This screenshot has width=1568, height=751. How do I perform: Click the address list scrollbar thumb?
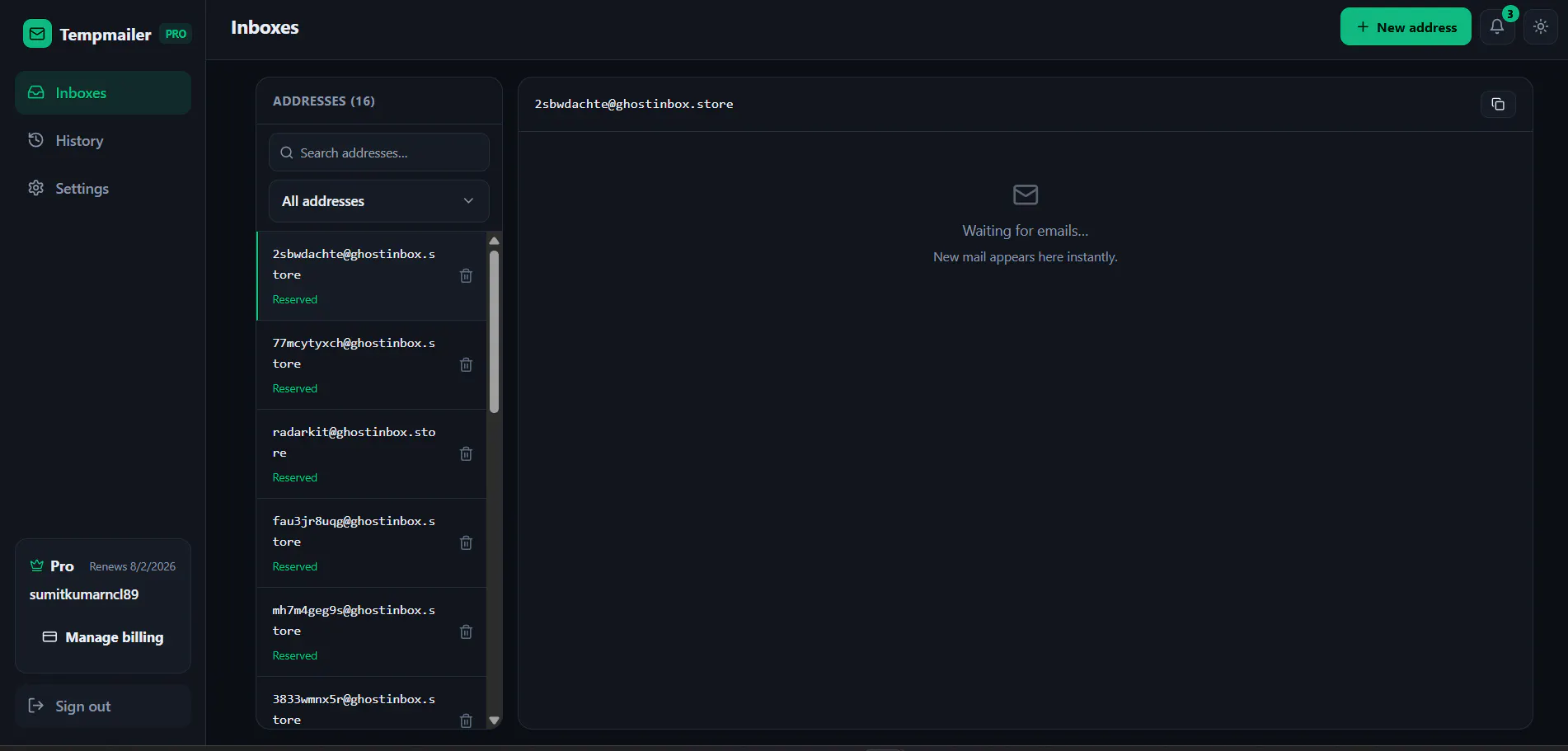click(494, 331)
